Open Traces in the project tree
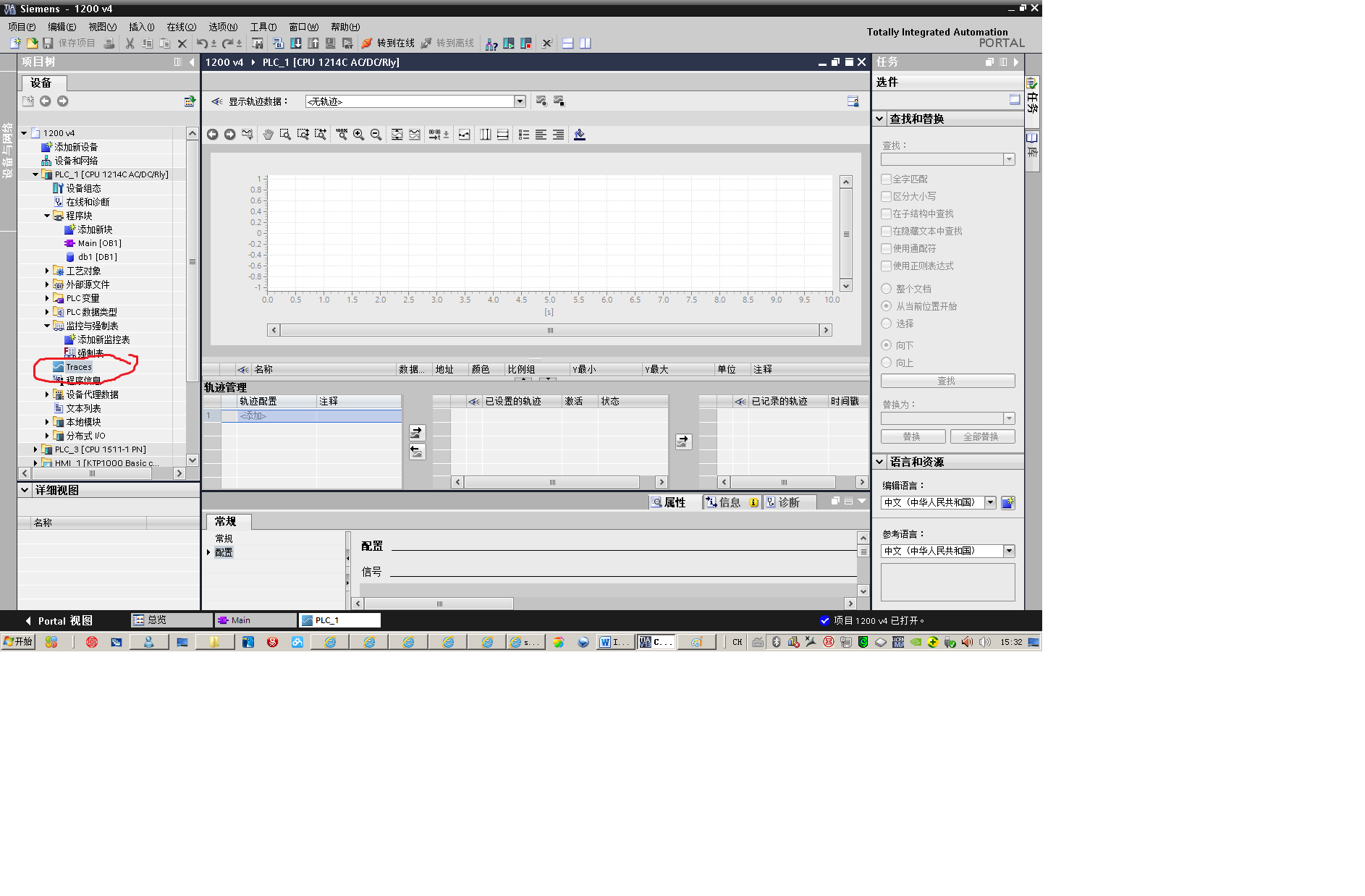 [78, 367]
